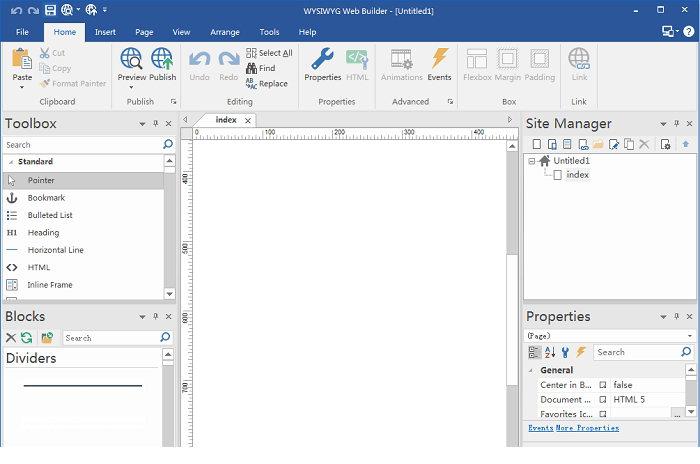
Task: Activate the Format Painter tool
Action: point(73,84)
